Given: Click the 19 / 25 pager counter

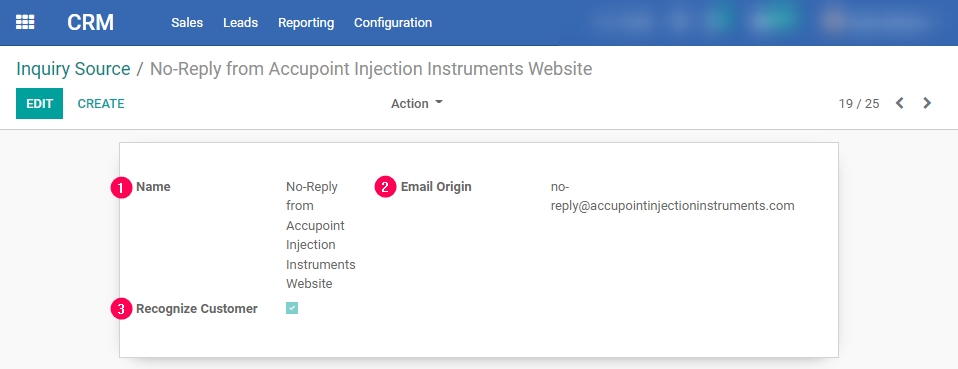Looking at the screenshot, I should click(859, 104).
